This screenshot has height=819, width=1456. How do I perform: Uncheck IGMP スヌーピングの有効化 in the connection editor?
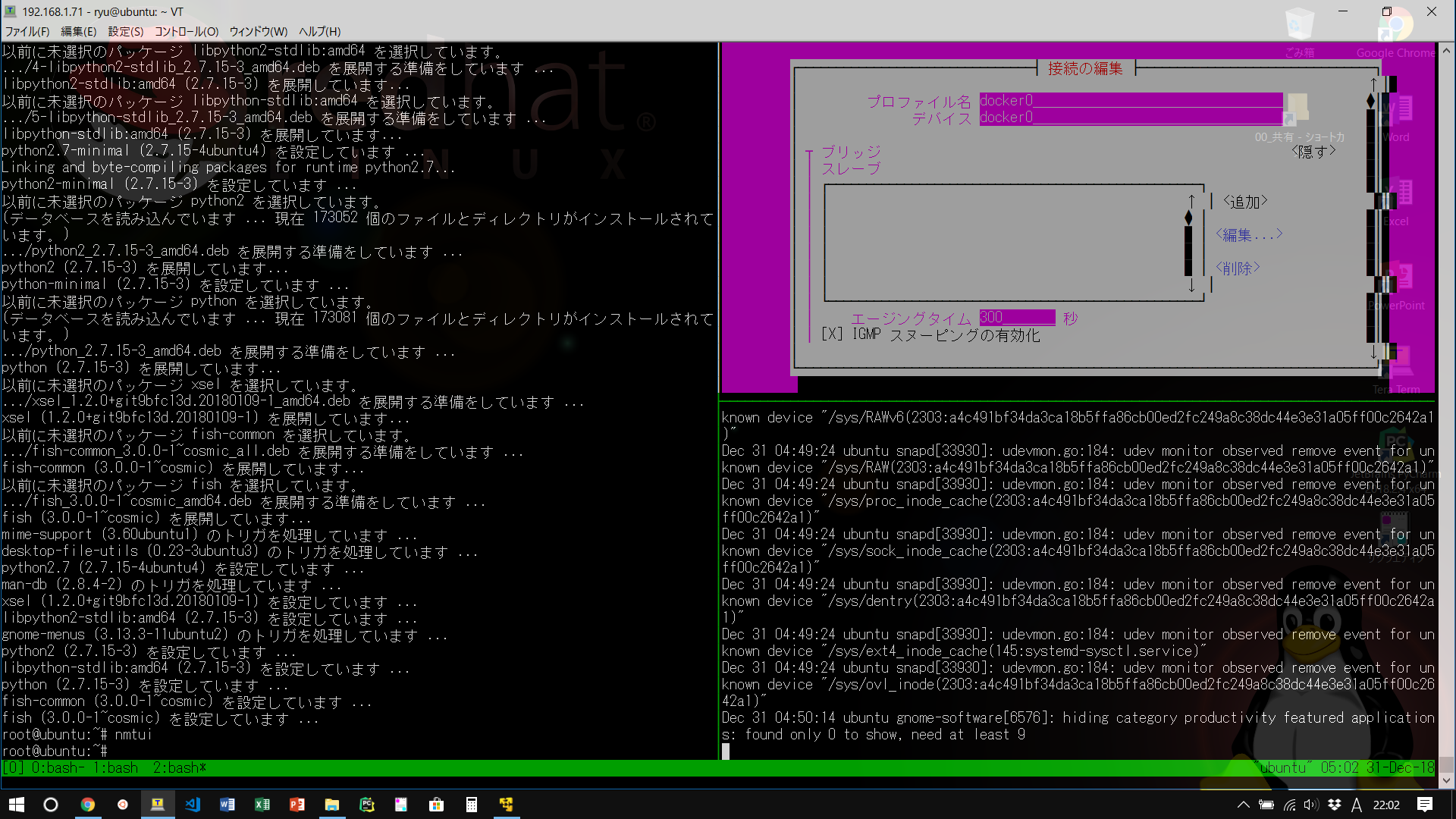(x=831, y=334)
